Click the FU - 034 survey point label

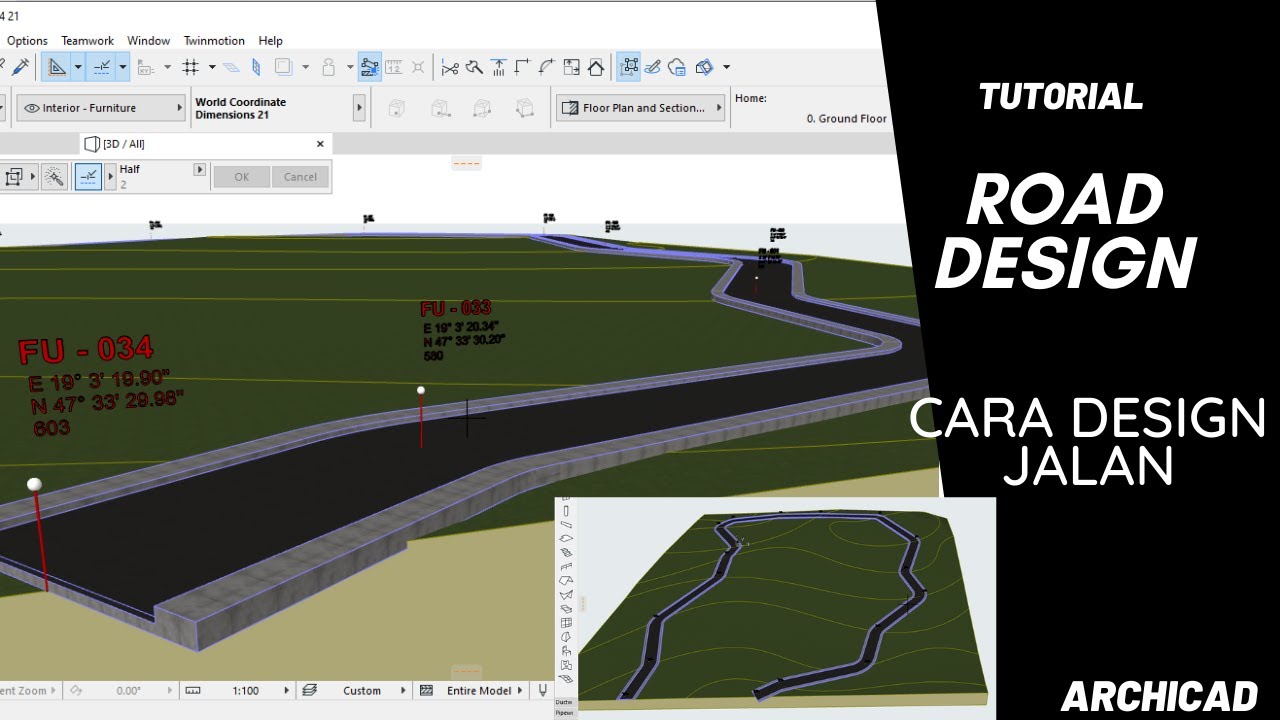point(86,350)
